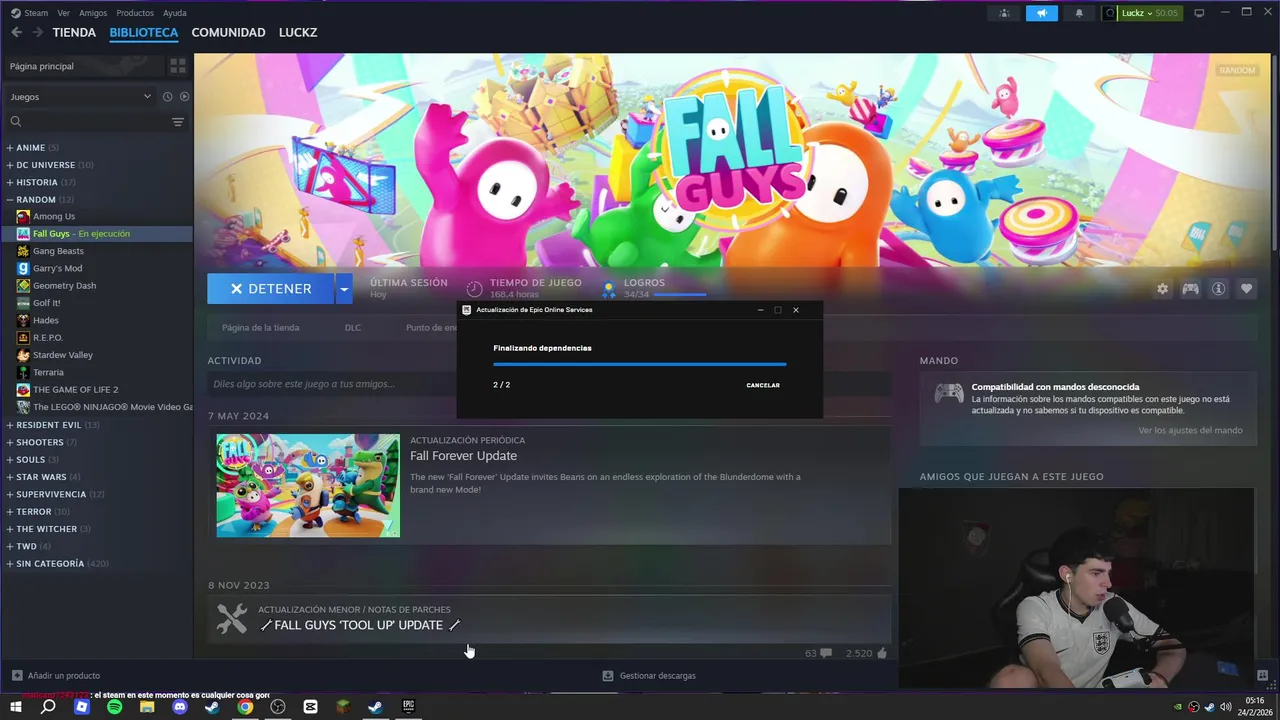Open the Ver menu
Image resolution: width=1280 pixels, height=720 pixels.
[x=64, y=13]
